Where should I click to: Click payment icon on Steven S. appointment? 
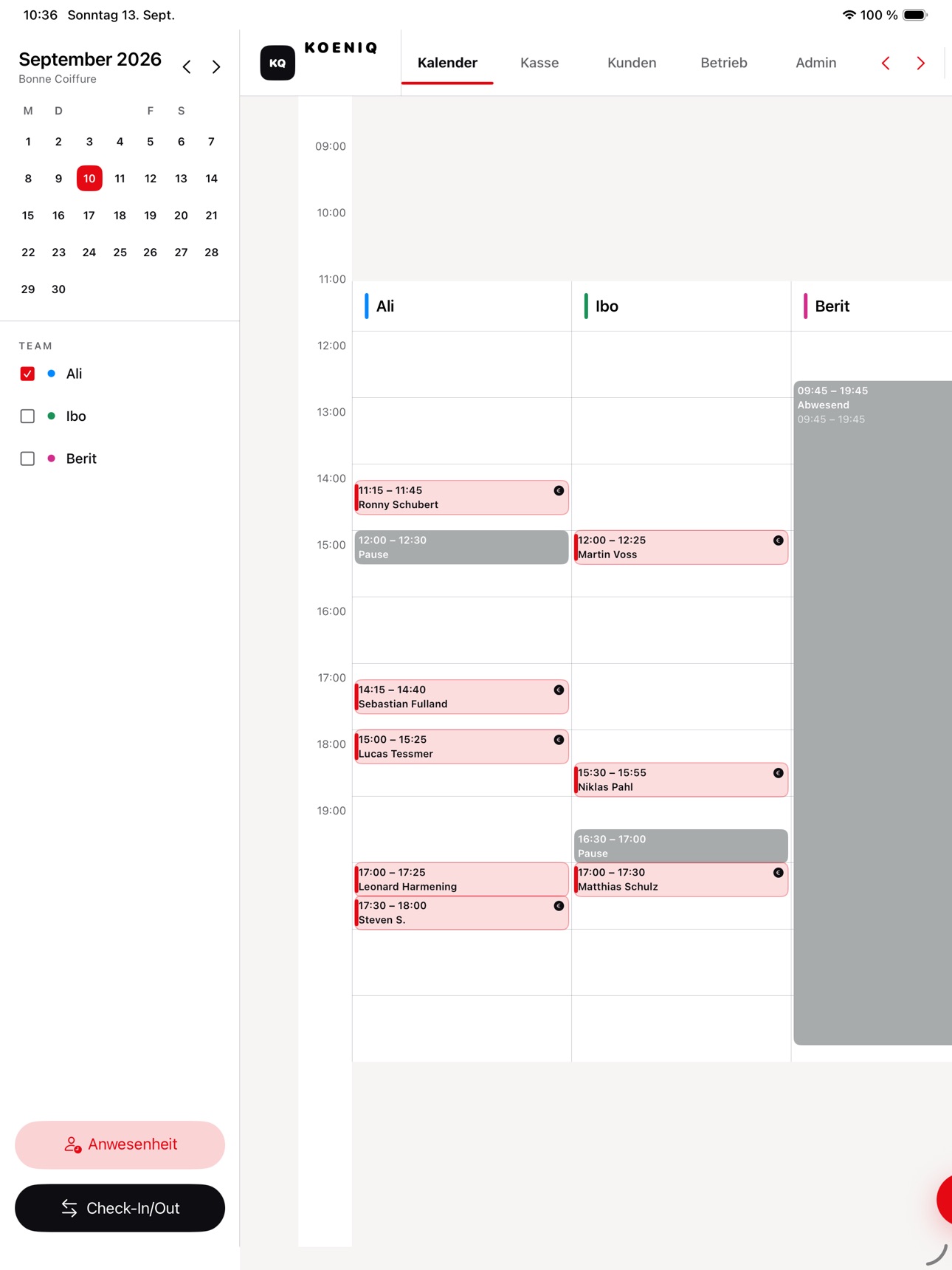point(559,906)
